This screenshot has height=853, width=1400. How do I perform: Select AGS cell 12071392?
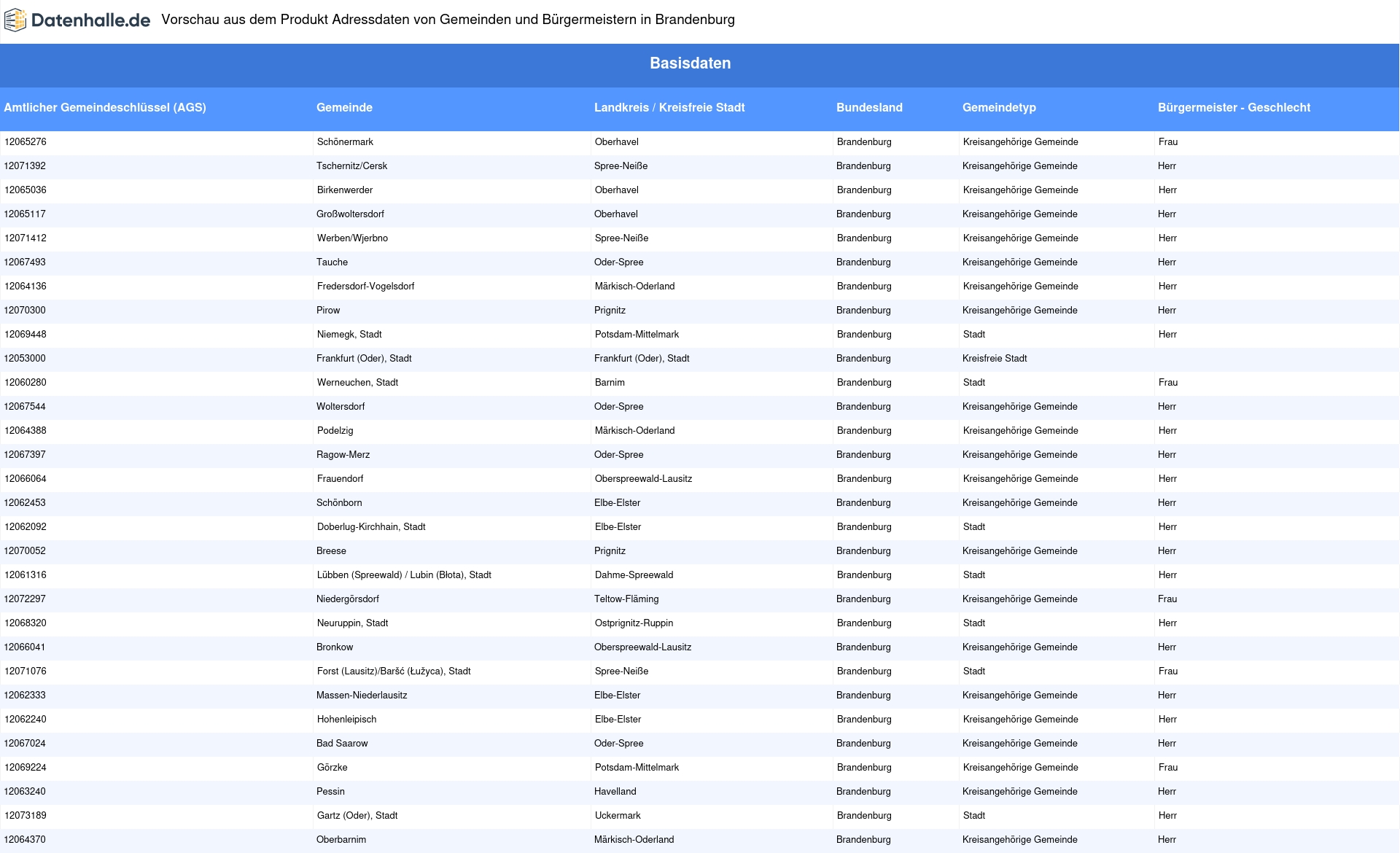click(156, 166)
